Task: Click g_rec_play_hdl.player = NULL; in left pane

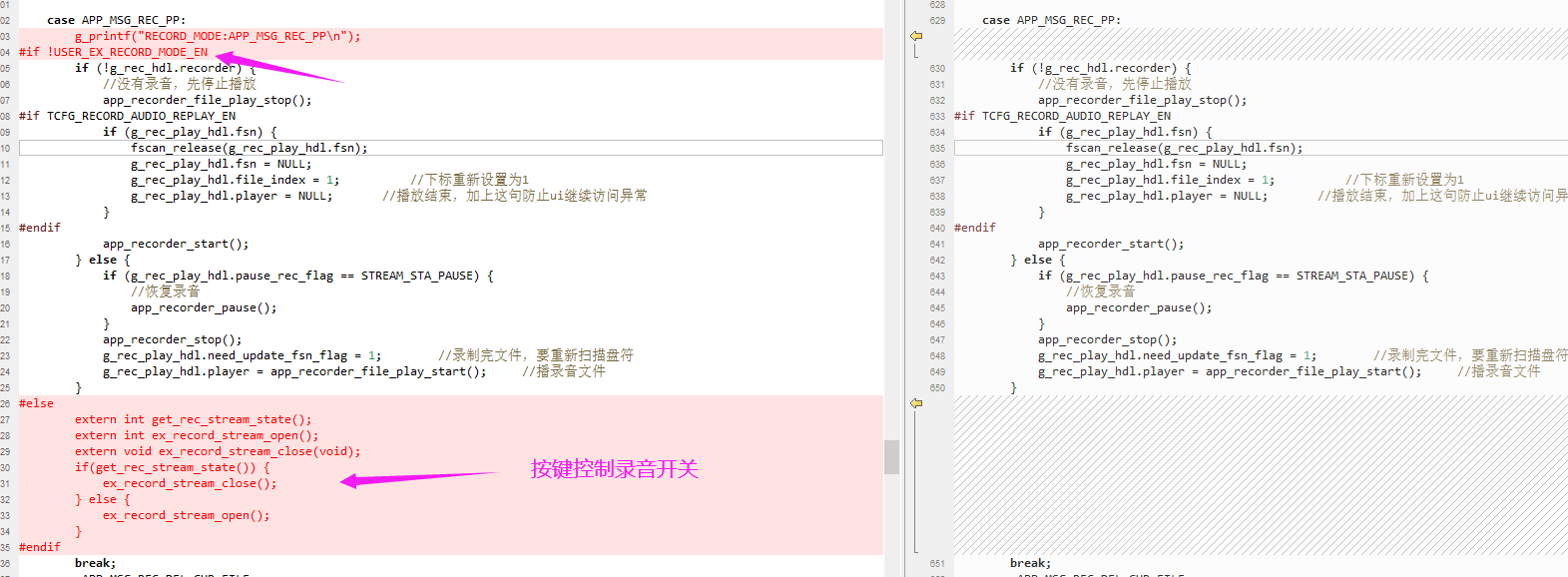Action: (x=232, y=196)
